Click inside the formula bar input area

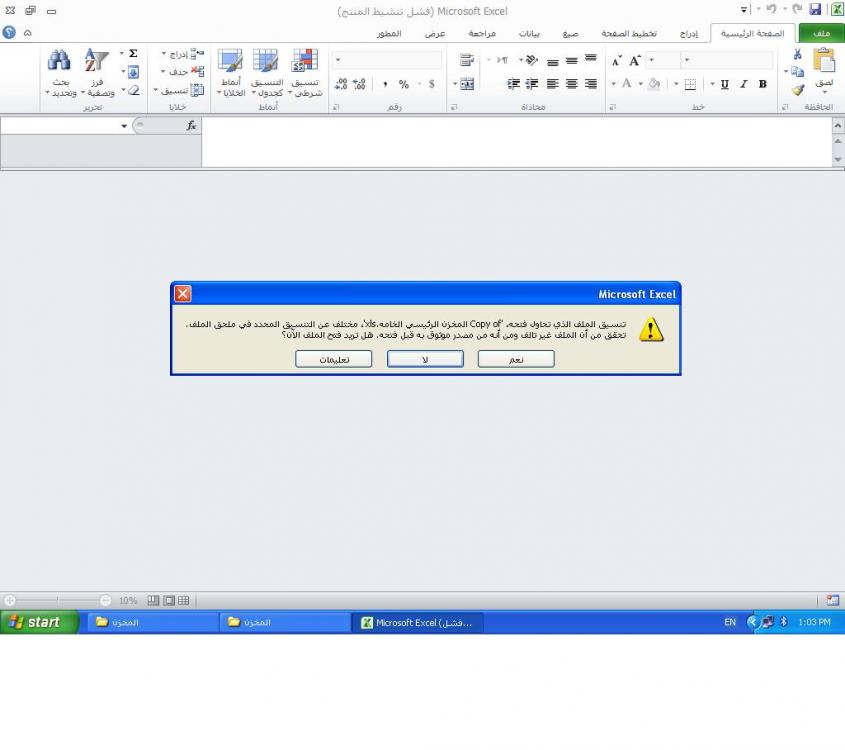click(x=517, y=142)
